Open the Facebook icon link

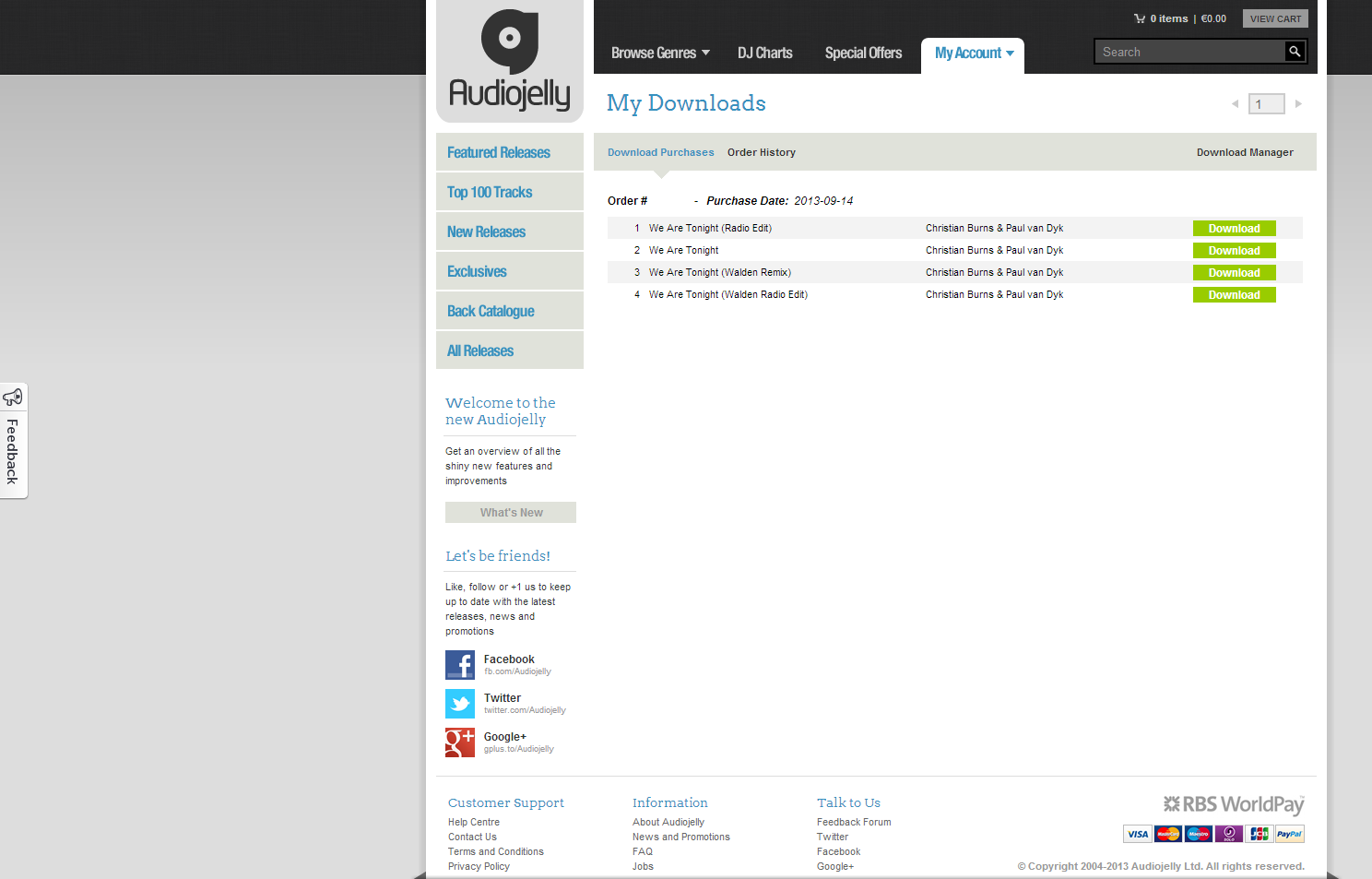[x=460, y=664]
